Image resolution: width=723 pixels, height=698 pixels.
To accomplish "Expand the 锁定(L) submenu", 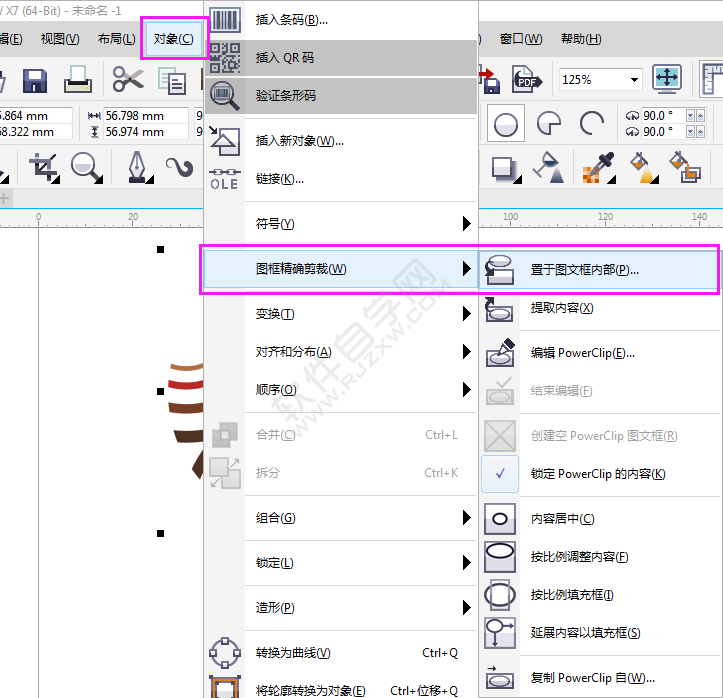I will click(x=340, y=562).
